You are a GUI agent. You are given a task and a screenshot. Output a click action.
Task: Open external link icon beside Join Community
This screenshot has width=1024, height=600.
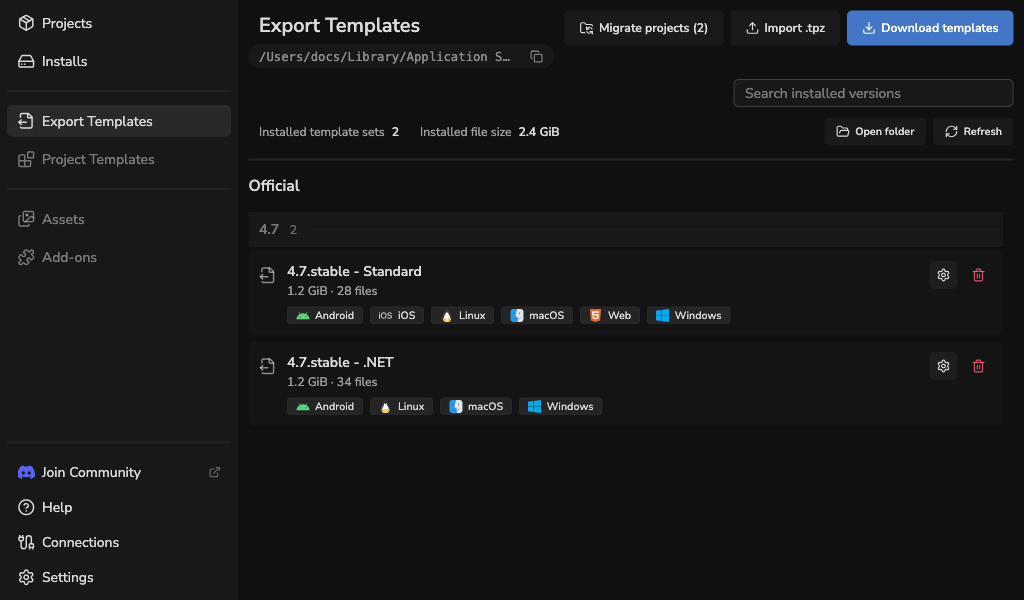(x=214, y=472)
